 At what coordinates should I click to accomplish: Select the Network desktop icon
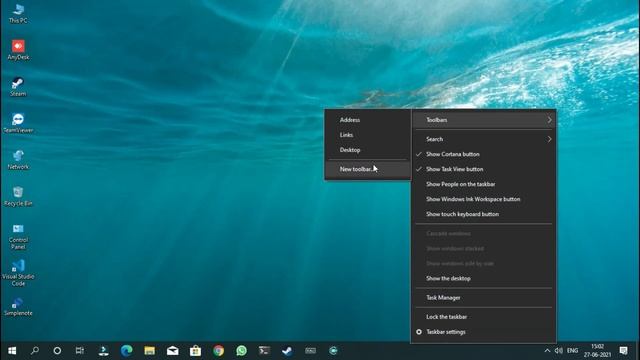[x=18, y=160]
